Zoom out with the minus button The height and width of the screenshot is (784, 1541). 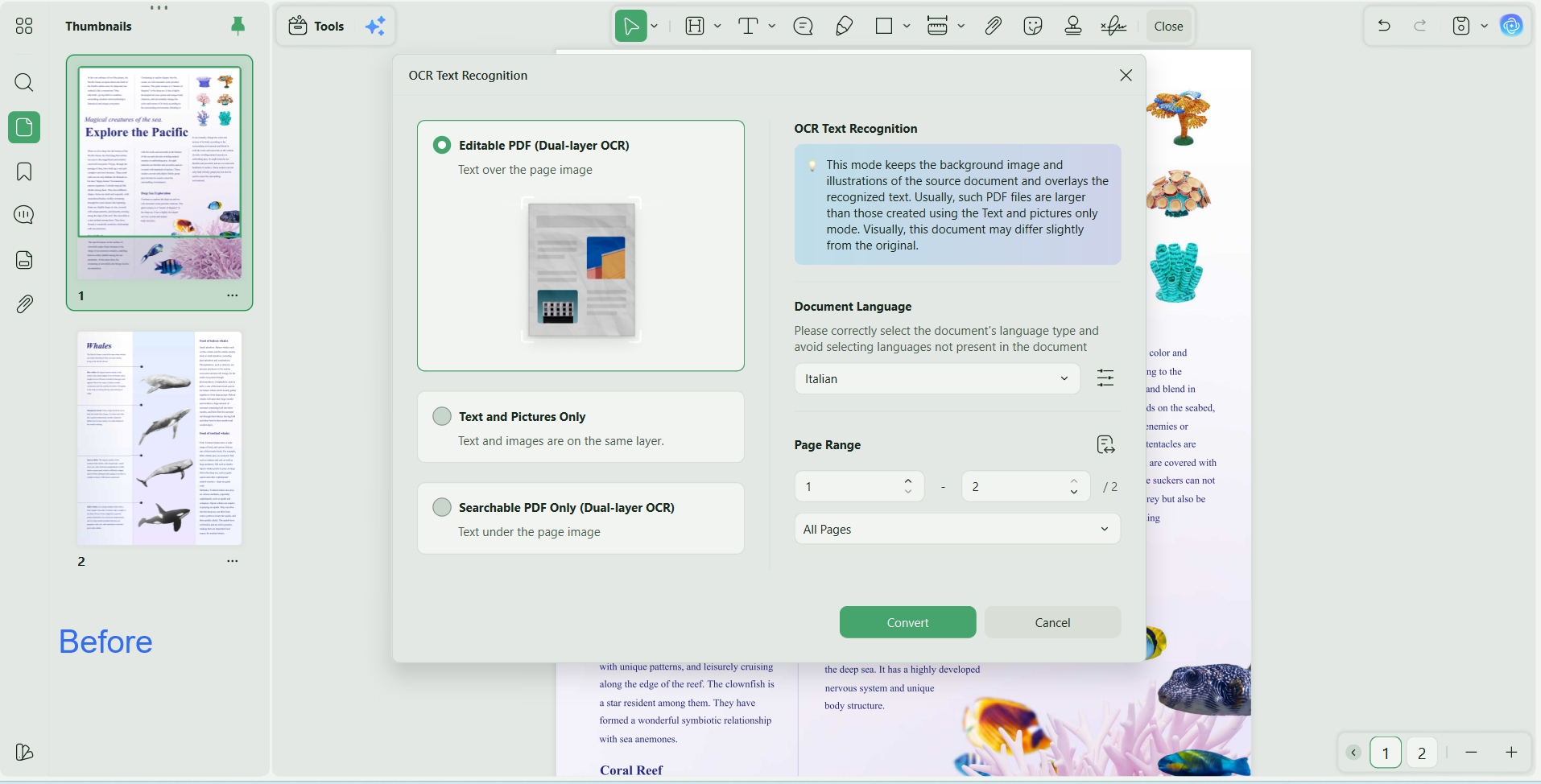point(1472,753)
